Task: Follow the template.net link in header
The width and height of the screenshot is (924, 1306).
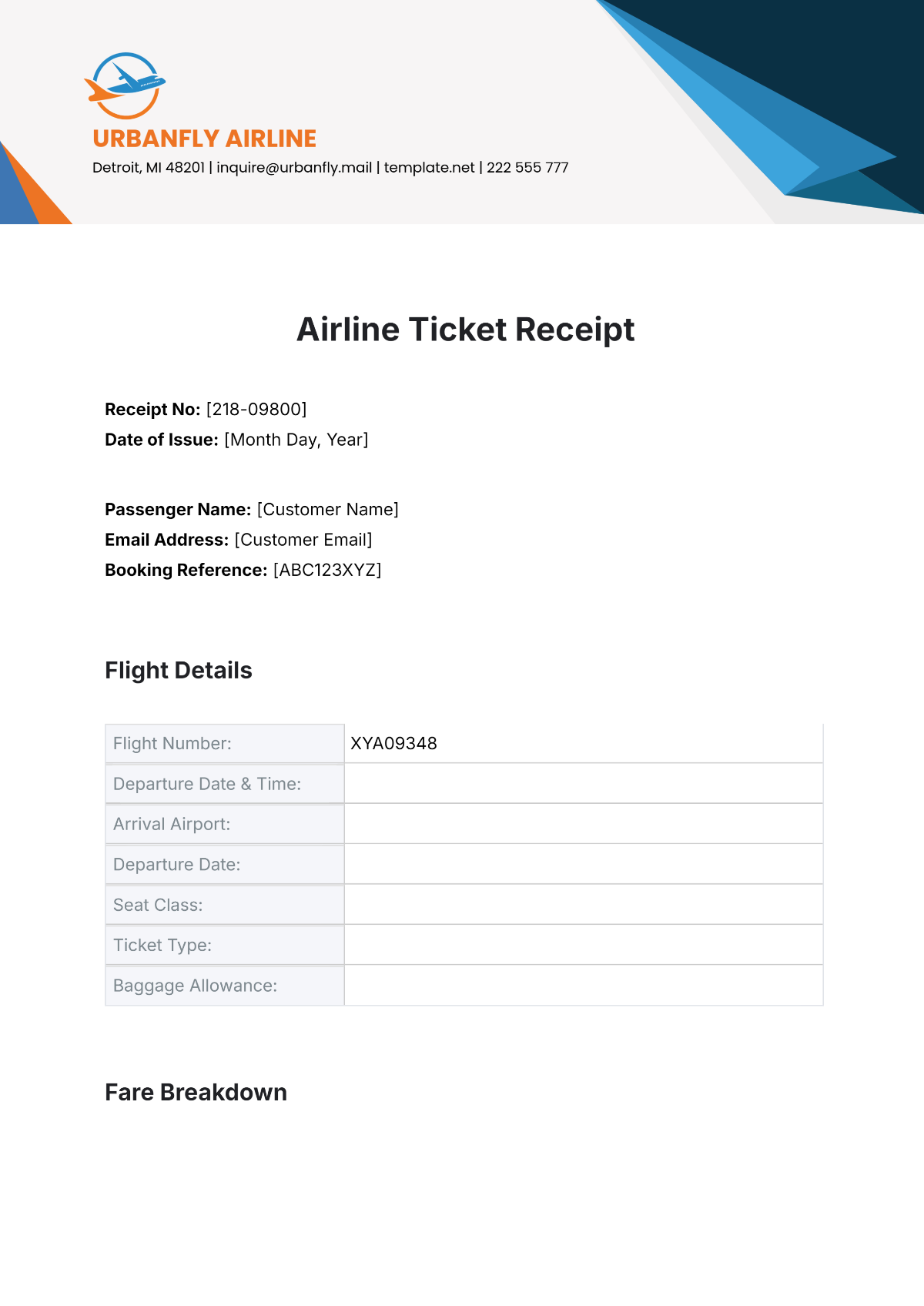Action: tap(429, 168)
